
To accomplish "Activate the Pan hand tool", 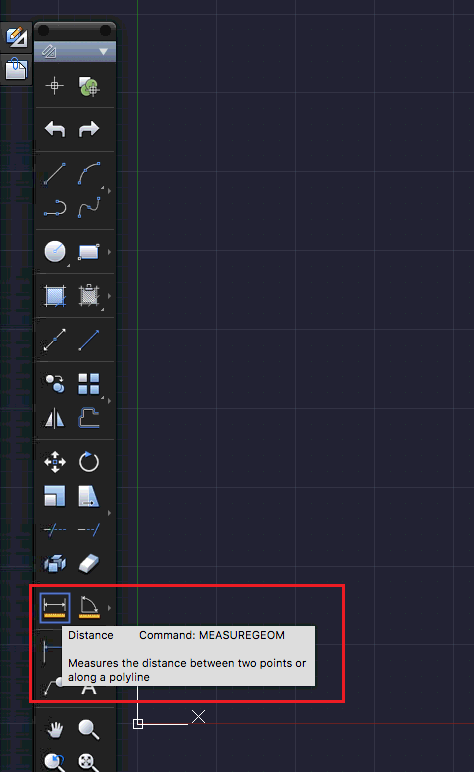I will click(55, 729).
